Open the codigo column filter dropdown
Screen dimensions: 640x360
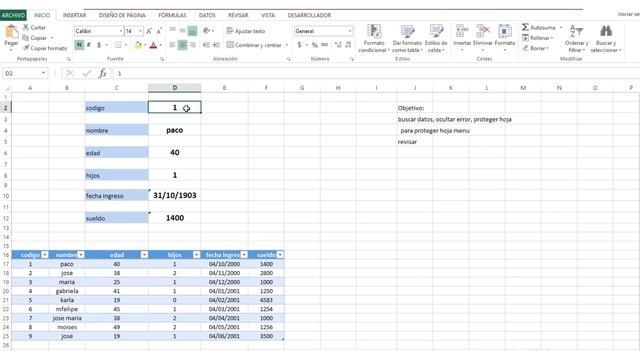(x=45, y=255)
